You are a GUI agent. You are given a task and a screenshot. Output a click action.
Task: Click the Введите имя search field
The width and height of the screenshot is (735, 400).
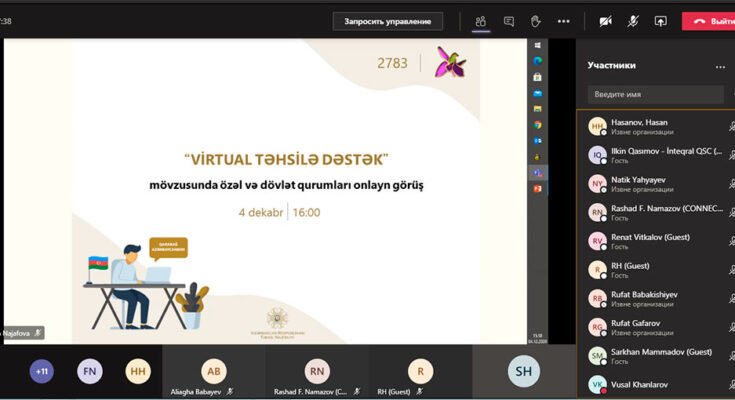(x=655, y=94)
